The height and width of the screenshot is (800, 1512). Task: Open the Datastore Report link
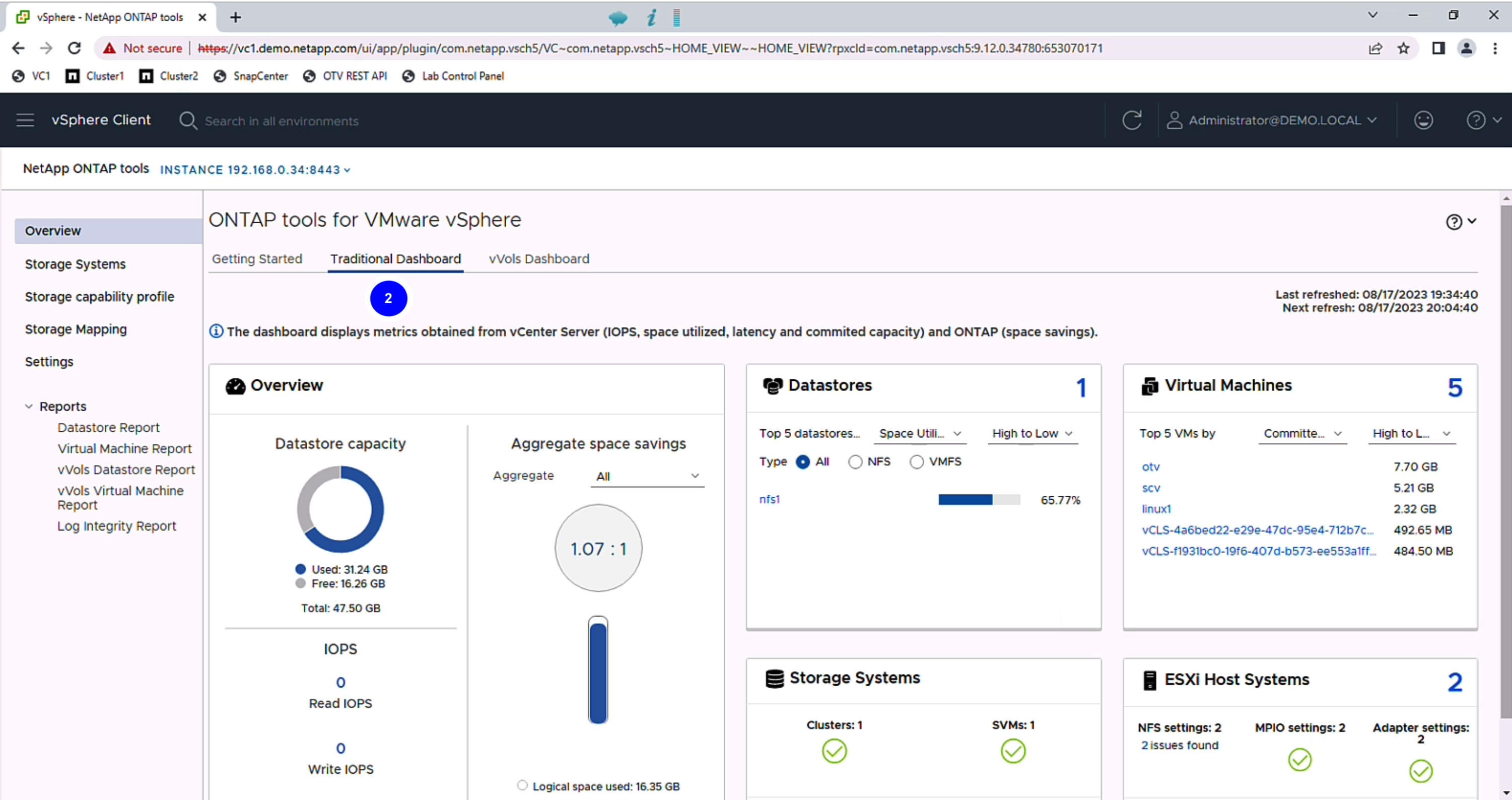pos(109,427)
